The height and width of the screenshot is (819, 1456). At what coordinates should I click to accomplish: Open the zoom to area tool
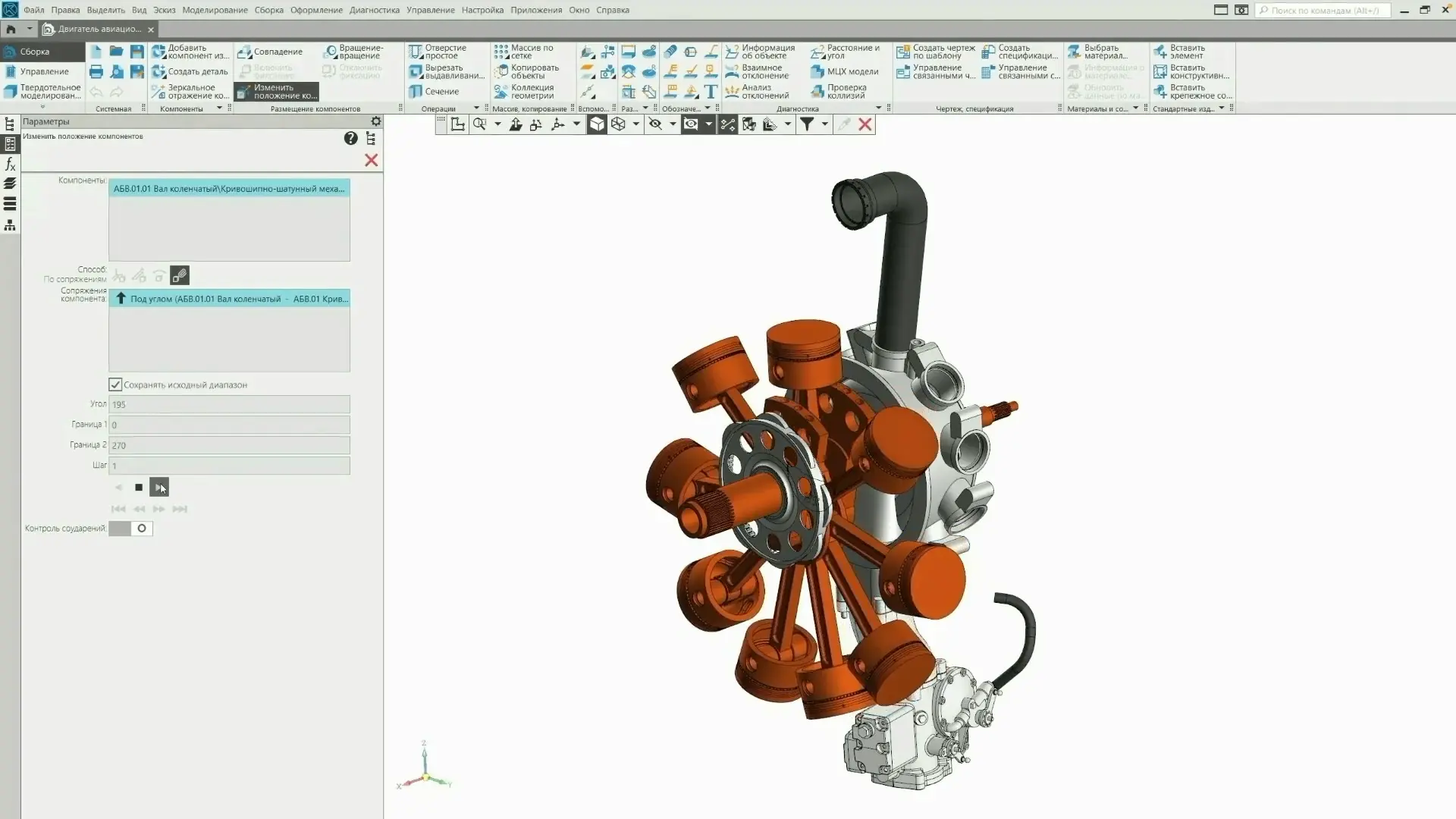479,124
